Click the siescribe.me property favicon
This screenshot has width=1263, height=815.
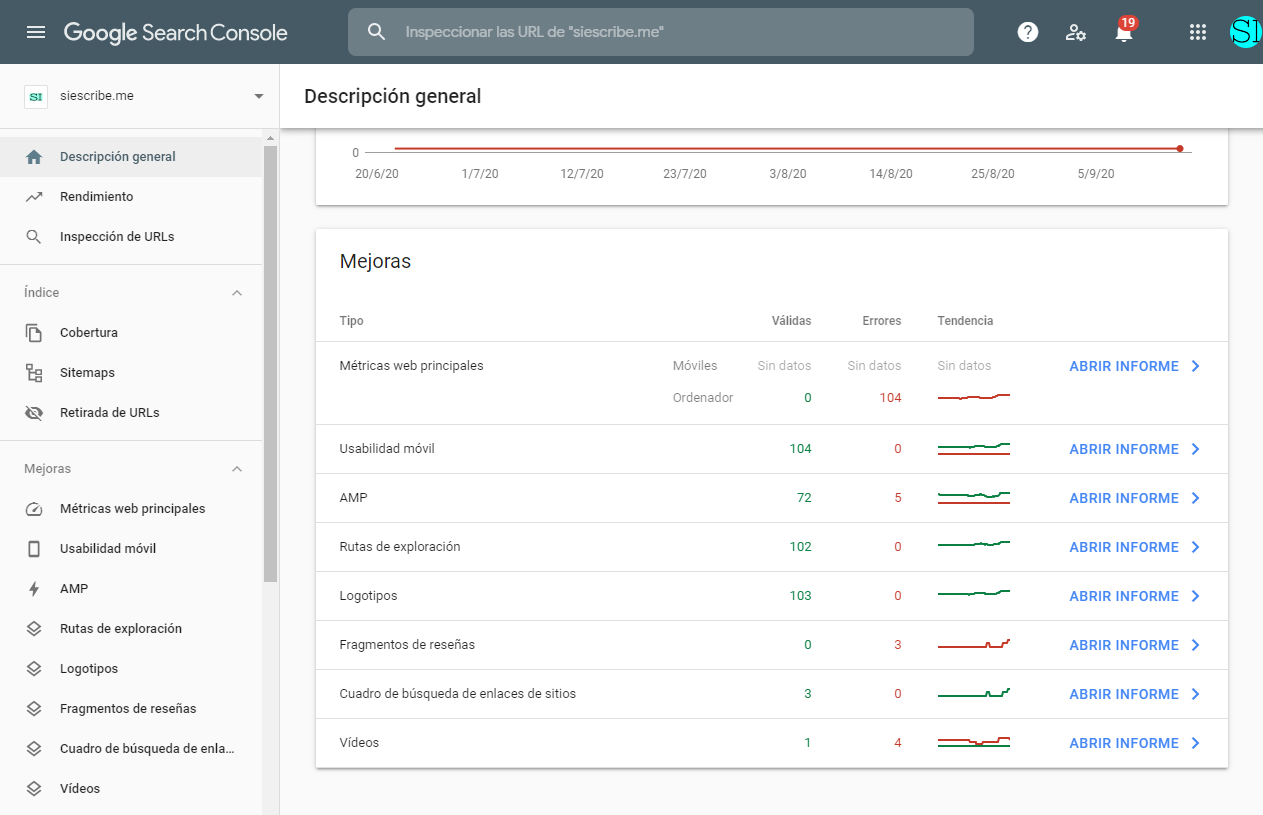[36, 96]
